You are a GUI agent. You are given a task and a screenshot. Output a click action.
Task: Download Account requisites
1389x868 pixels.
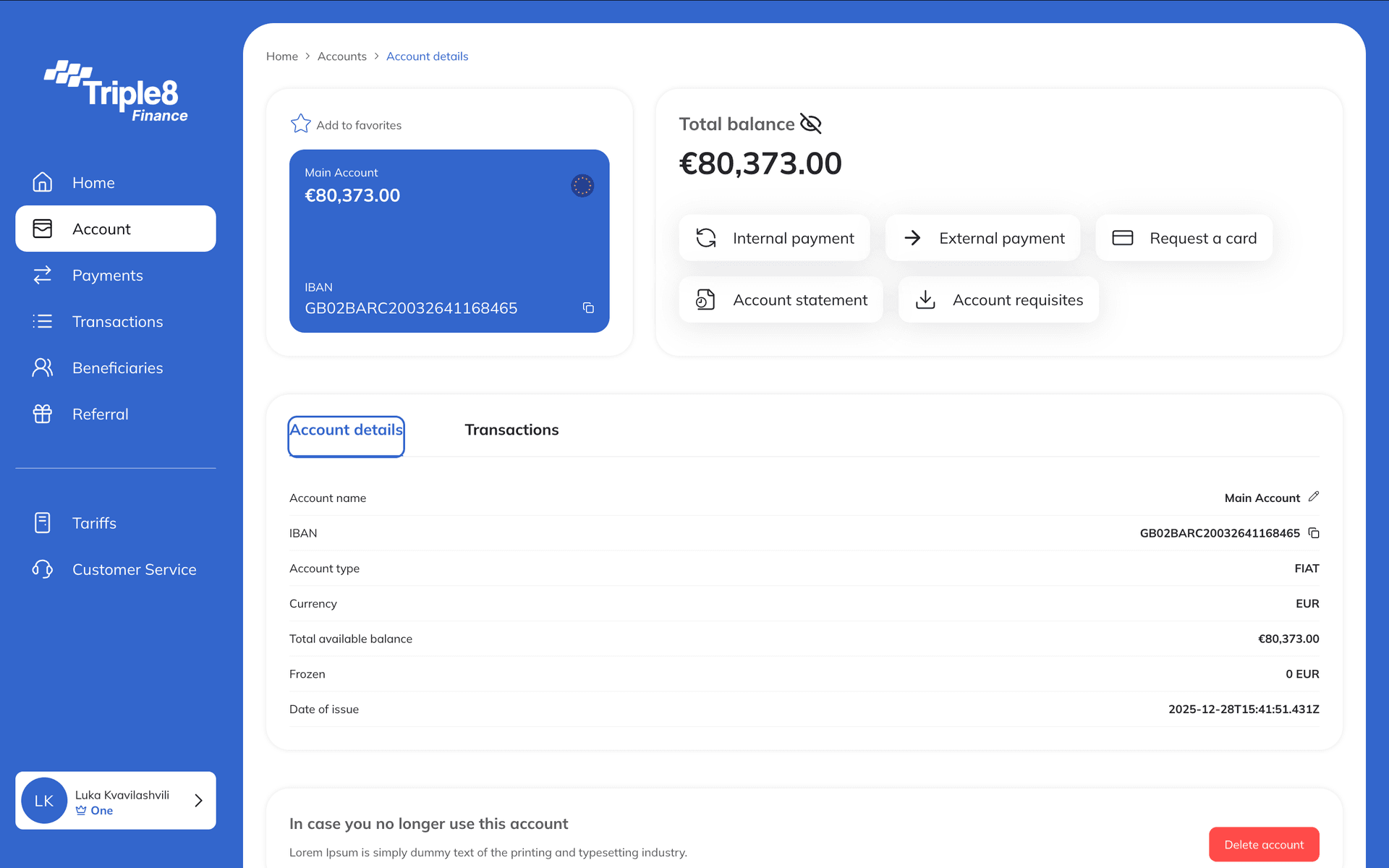(998, 299)
